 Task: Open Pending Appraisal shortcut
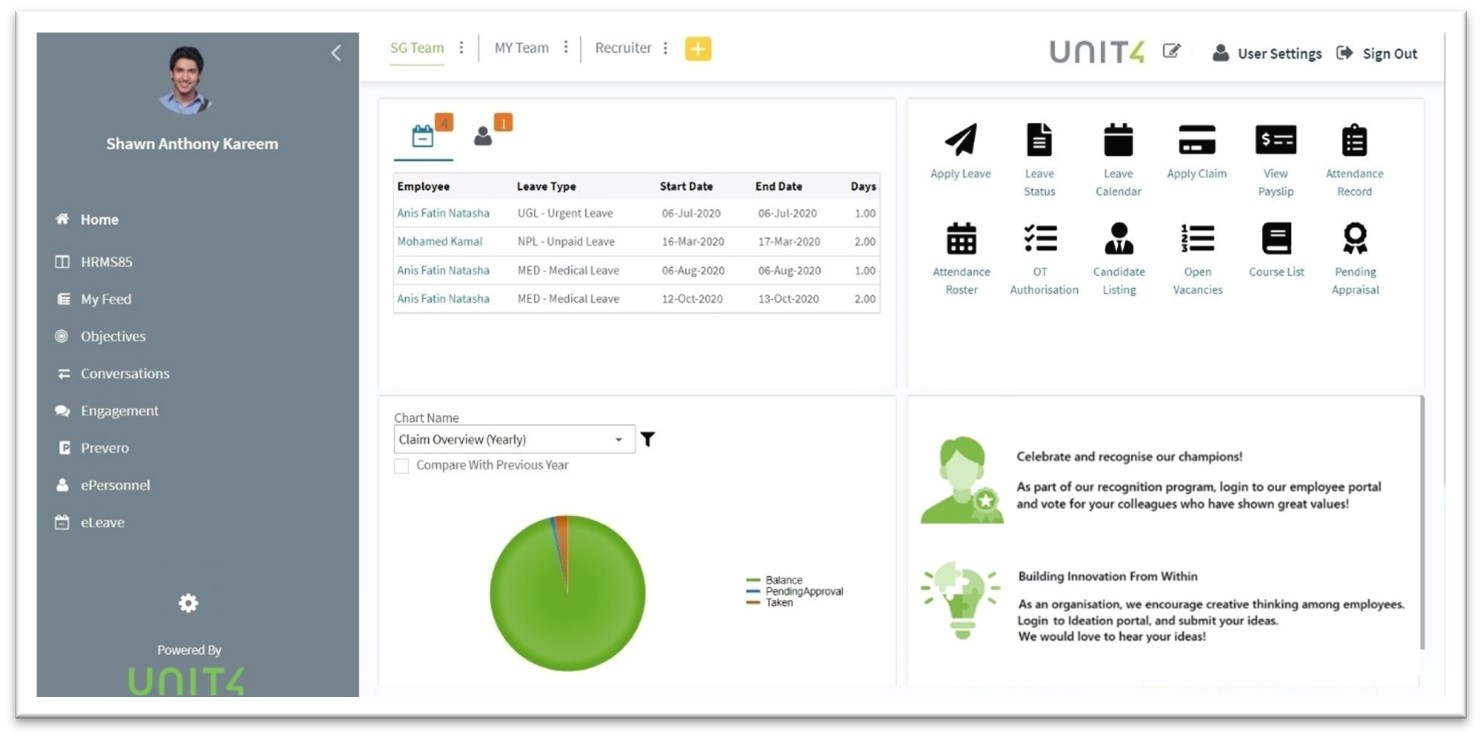coord(1355,259)
